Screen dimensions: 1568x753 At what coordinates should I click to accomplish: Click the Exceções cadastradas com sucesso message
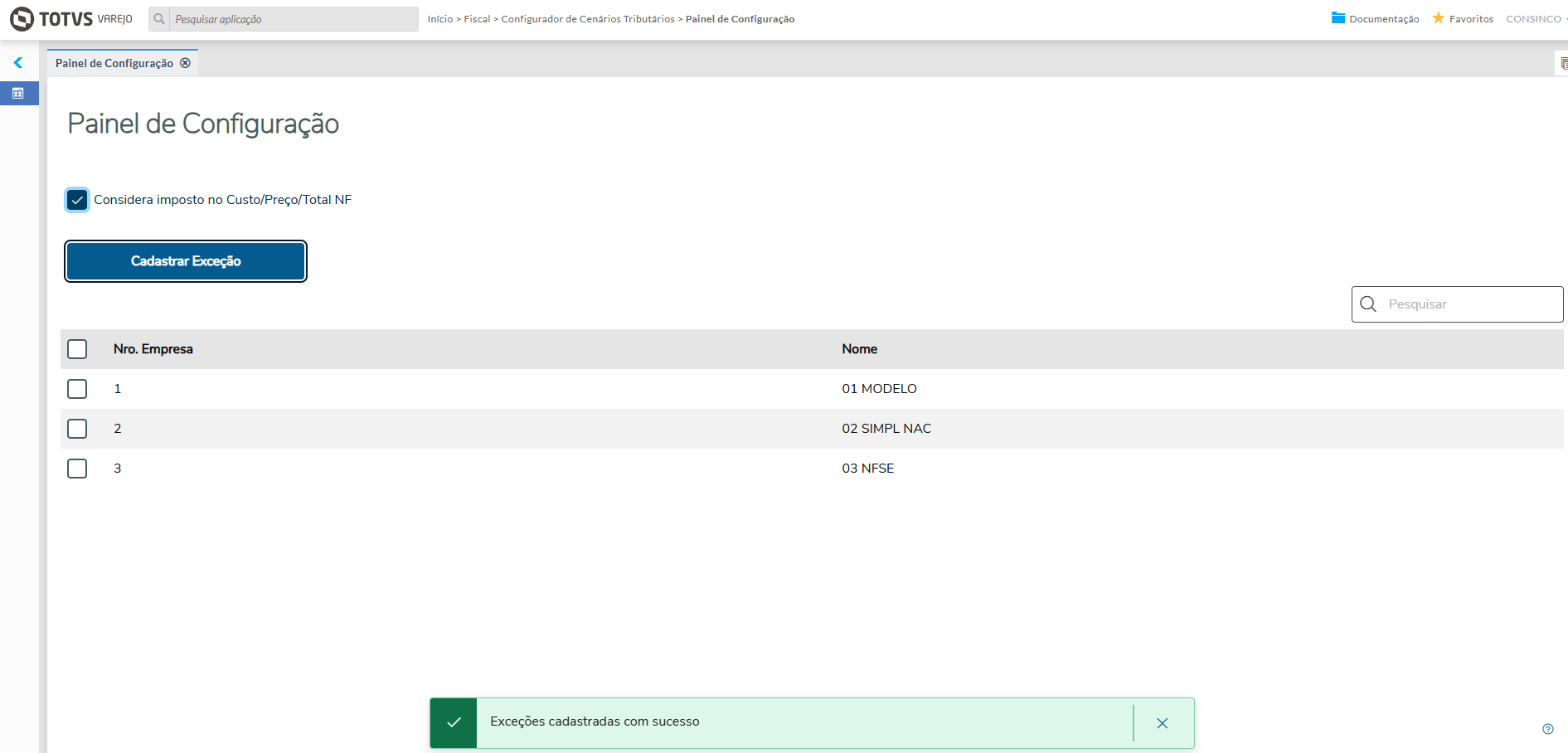pyautogui.click(x=595, y=721)
